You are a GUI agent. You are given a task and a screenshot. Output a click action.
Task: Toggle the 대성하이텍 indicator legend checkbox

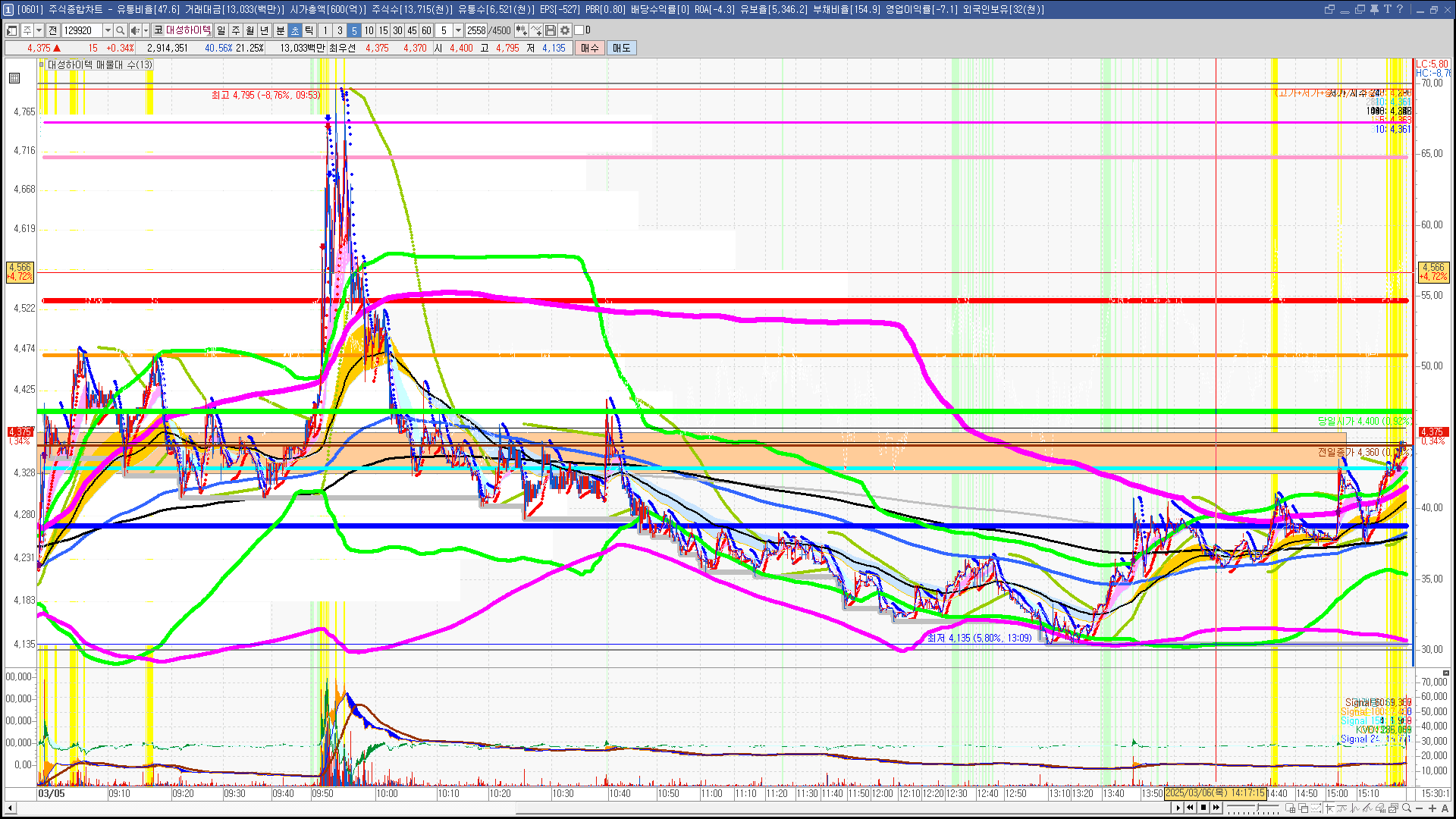pyautogui.click(x=42, y=65)
